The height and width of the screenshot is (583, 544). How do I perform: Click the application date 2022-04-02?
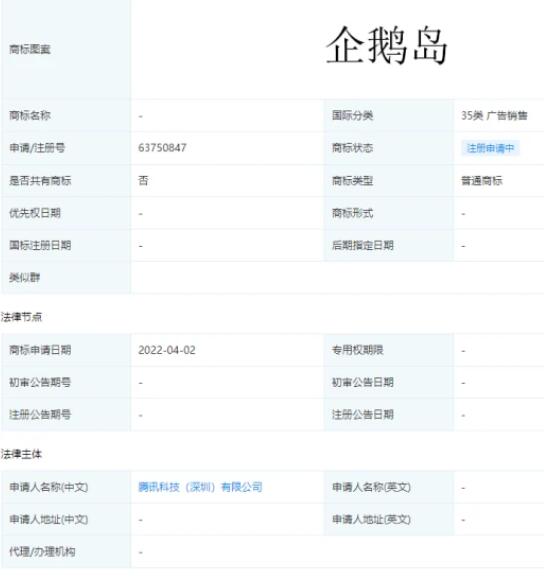(x=167, y=350)
